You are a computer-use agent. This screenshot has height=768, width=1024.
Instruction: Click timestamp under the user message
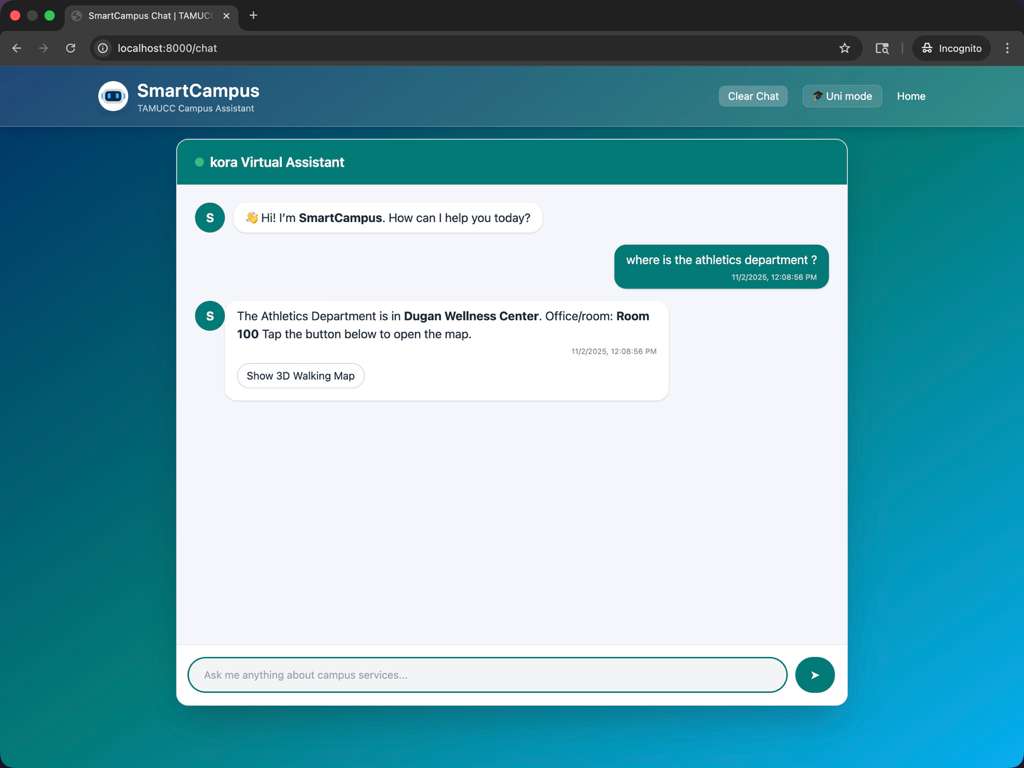[x=774, y=277]
